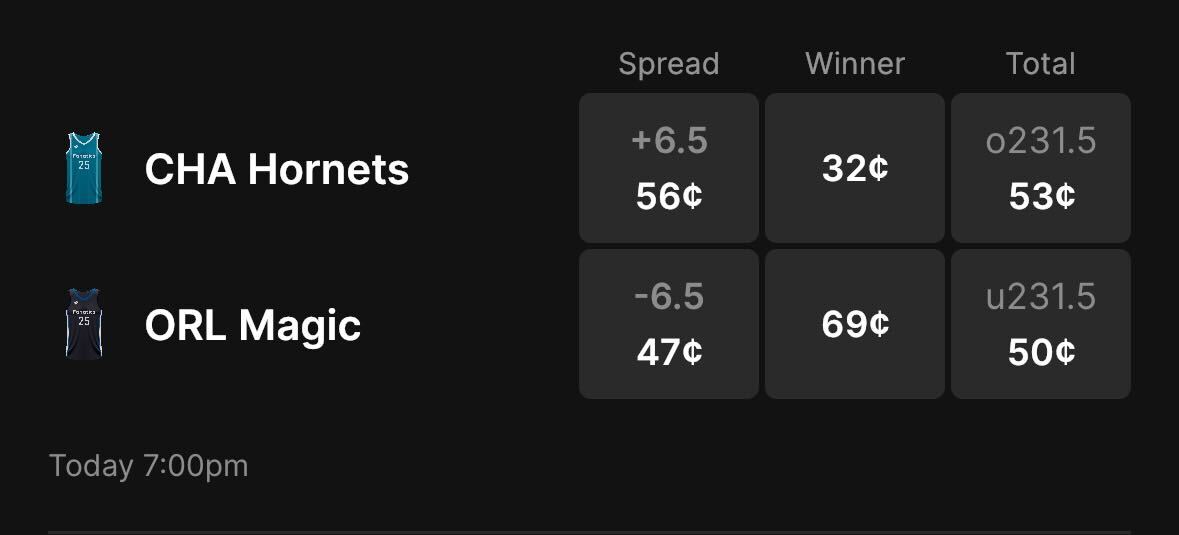Screen dimensions: 1179x535
Task: Click the divider line below game time
Action: pos(589,532)
